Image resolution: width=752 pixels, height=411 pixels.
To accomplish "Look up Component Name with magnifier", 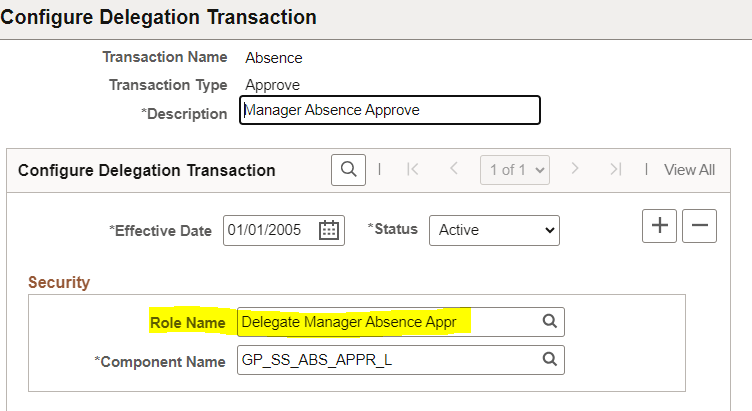I will click(x=549, y=360).
